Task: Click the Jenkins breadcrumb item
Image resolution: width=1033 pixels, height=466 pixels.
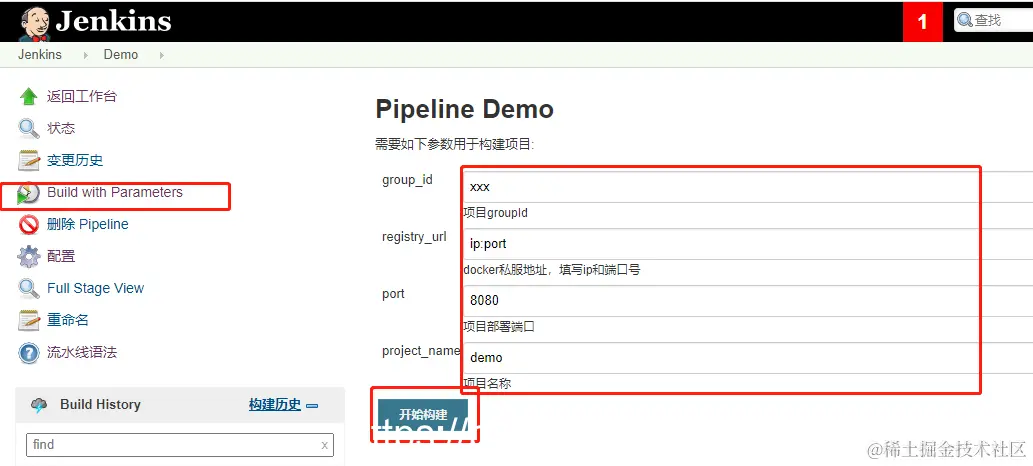Action: click(x=40, y=55)
